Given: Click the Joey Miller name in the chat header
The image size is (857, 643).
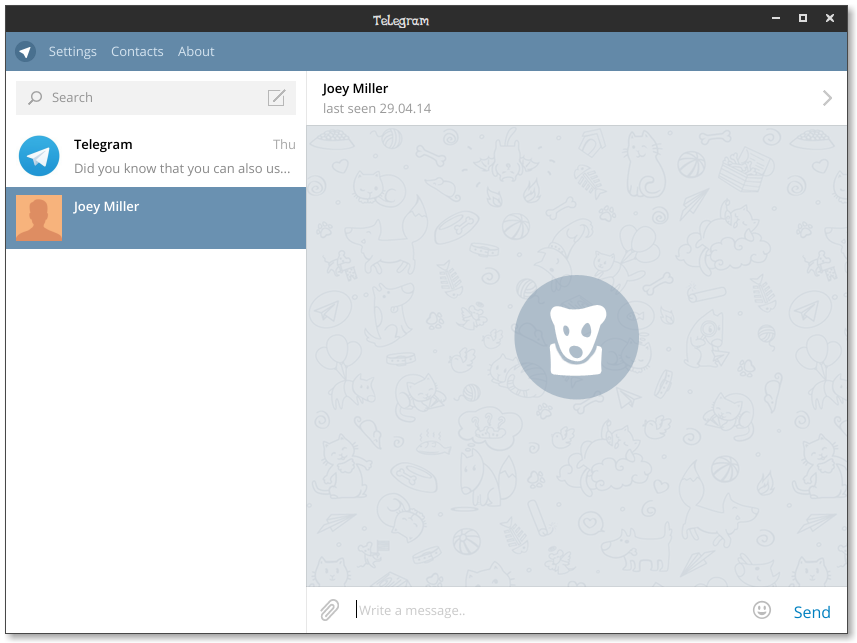Looking at the screenshot, I should (x=355, y=89).
